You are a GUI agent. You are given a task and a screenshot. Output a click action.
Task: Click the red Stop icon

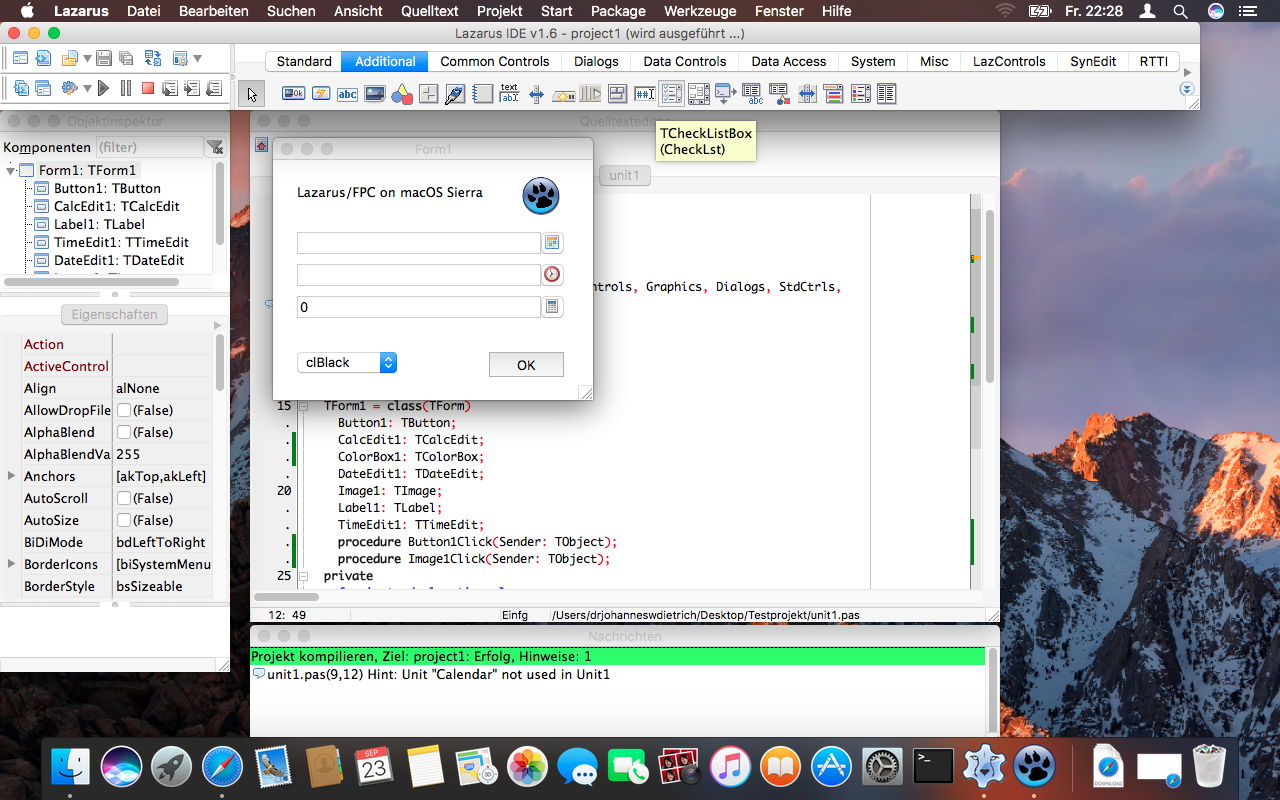click(148, 88)
